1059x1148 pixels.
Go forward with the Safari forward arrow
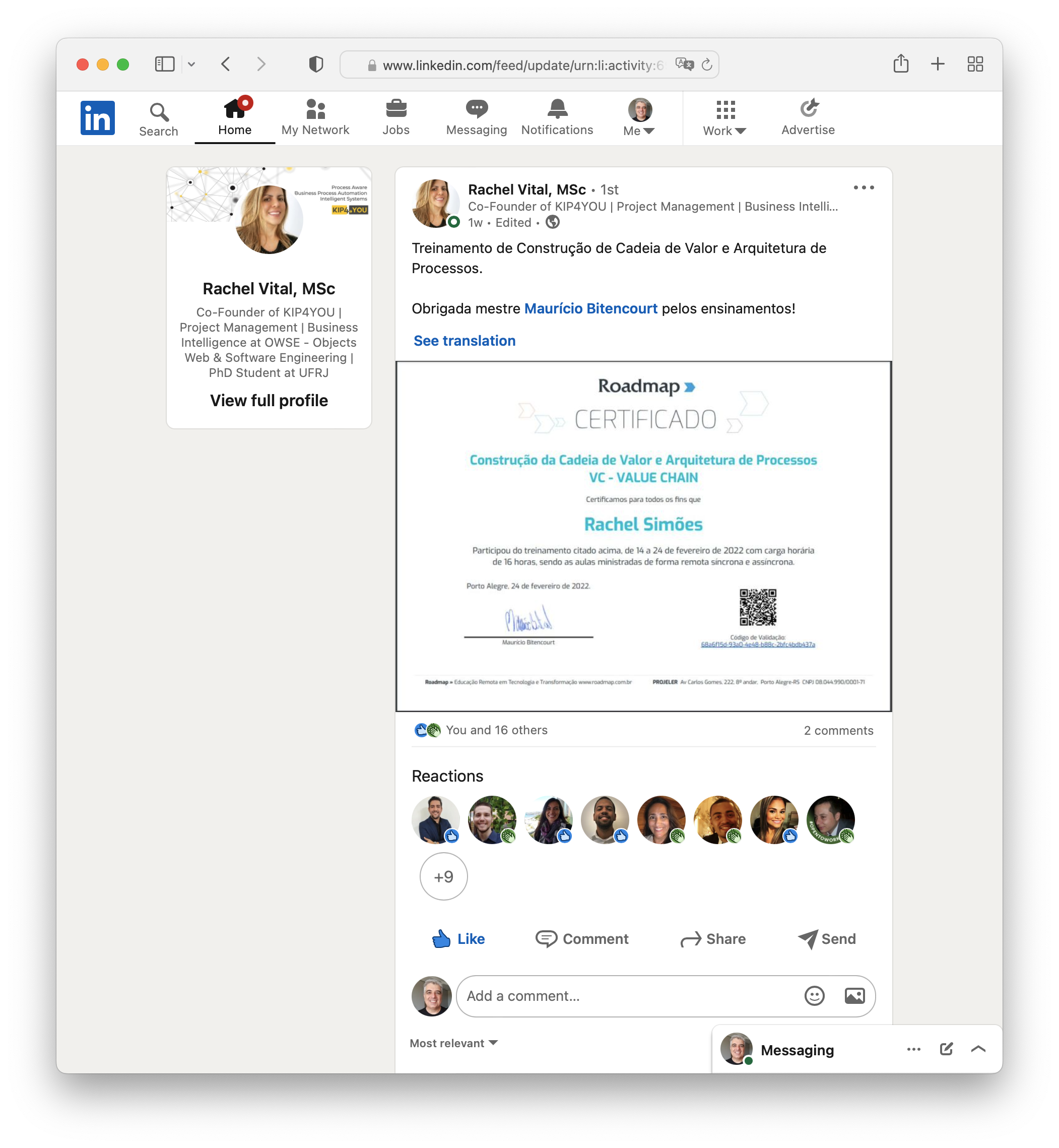coord(261,63)
